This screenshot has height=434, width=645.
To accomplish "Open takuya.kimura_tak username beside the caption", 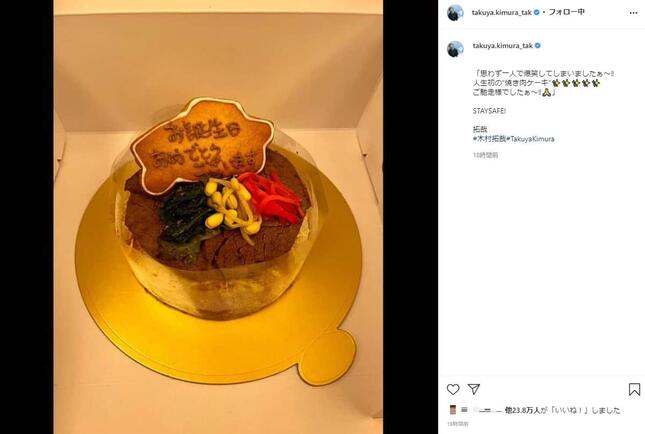I will 503,46.
